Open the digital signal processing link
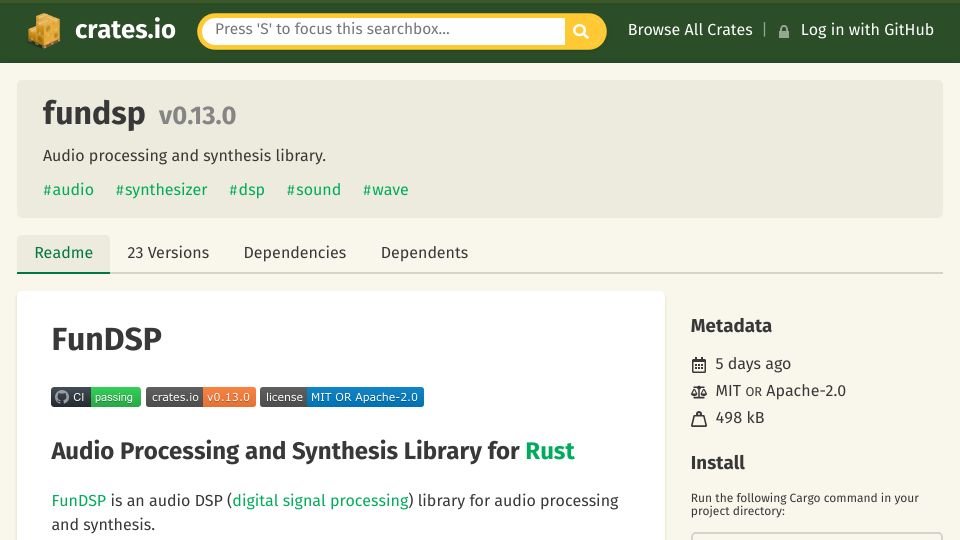The image size is (960, 540). point(321,500)
